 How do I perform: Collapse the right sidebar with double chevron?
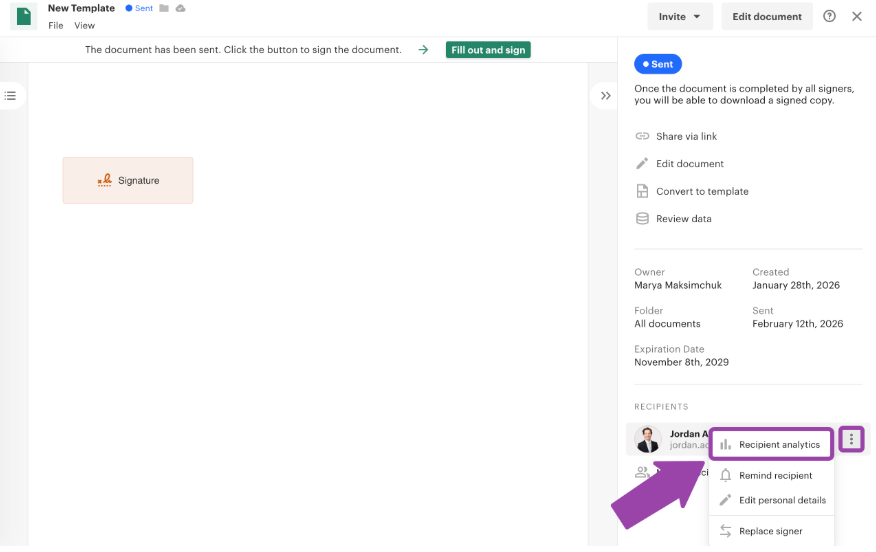coord(605,96)
